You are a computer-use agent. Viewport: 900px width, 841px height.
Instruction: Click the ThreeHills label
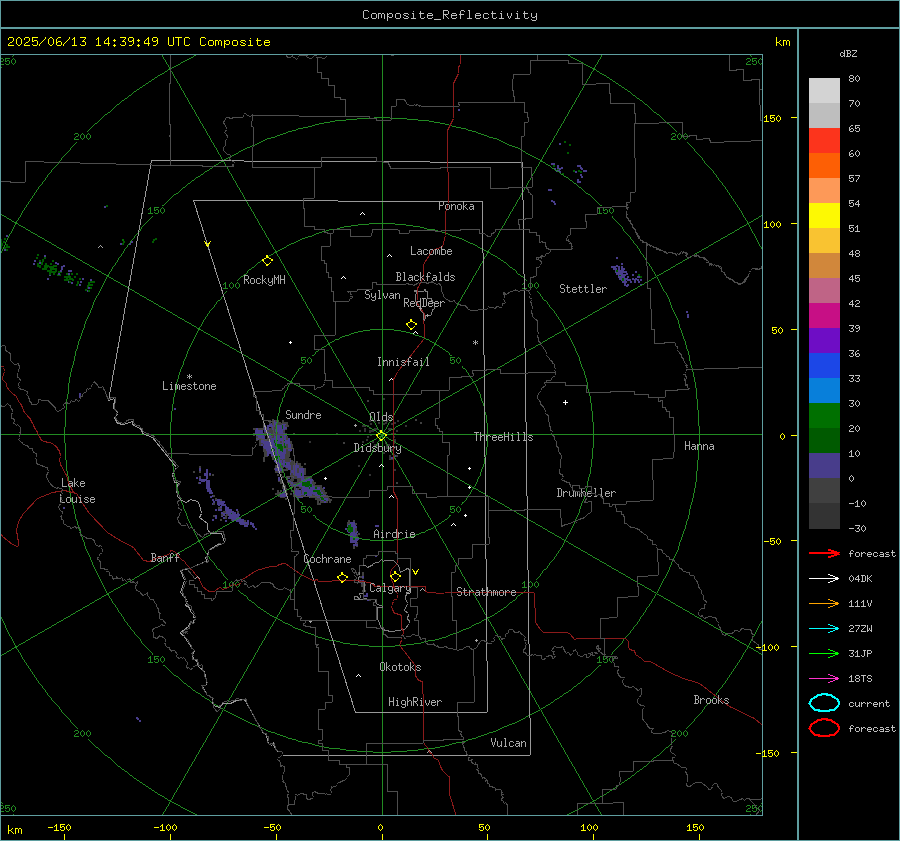tap(503, 437)
